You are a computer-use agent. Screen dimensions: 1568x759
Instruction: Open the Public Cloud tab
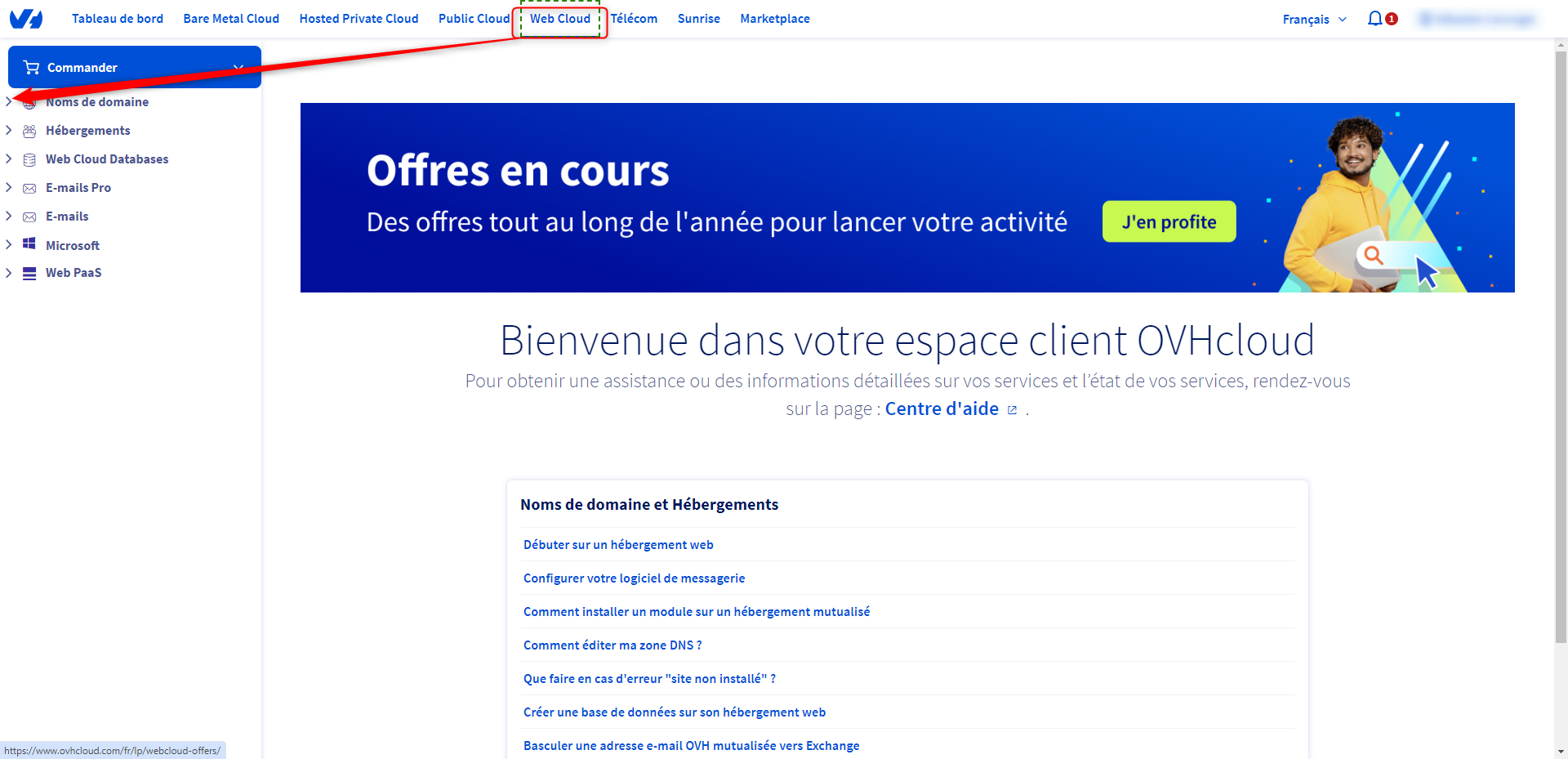pyautogui.click(x=474, y=18)
